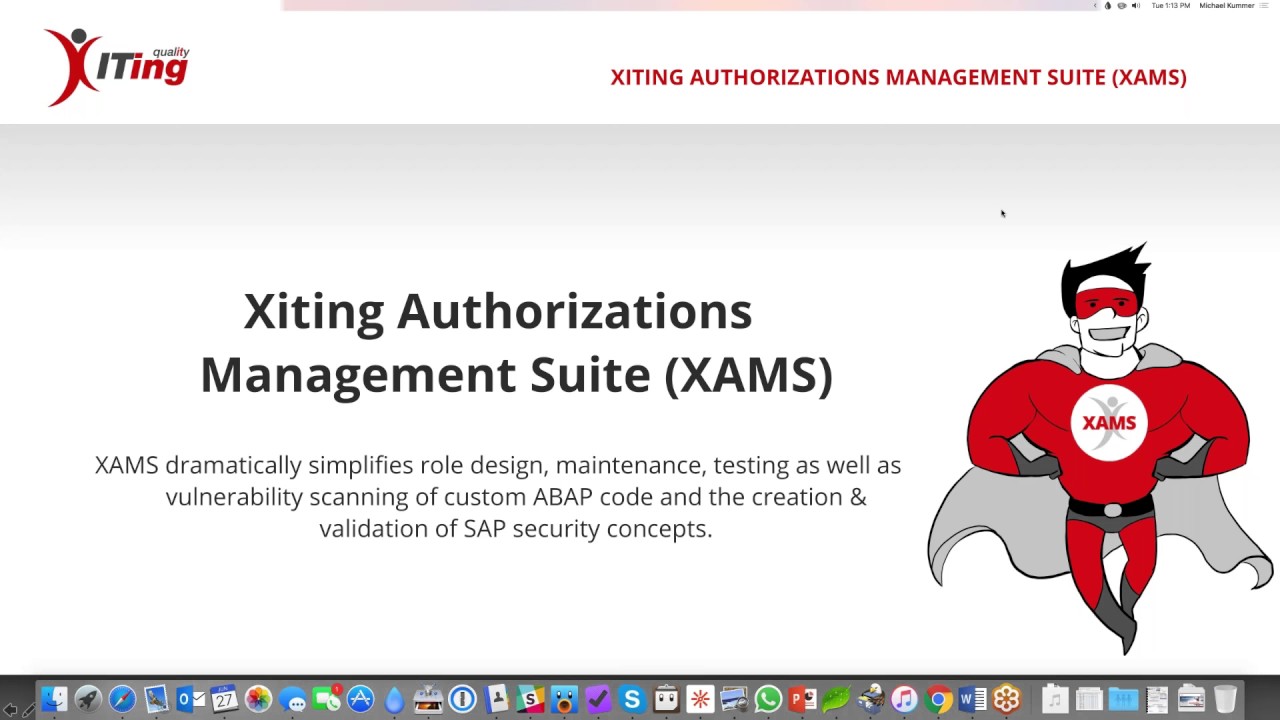Open Finder from the dock
The width and height of the screenshot is (1280, 720).
pyautogui.click(x=54, y=699)
